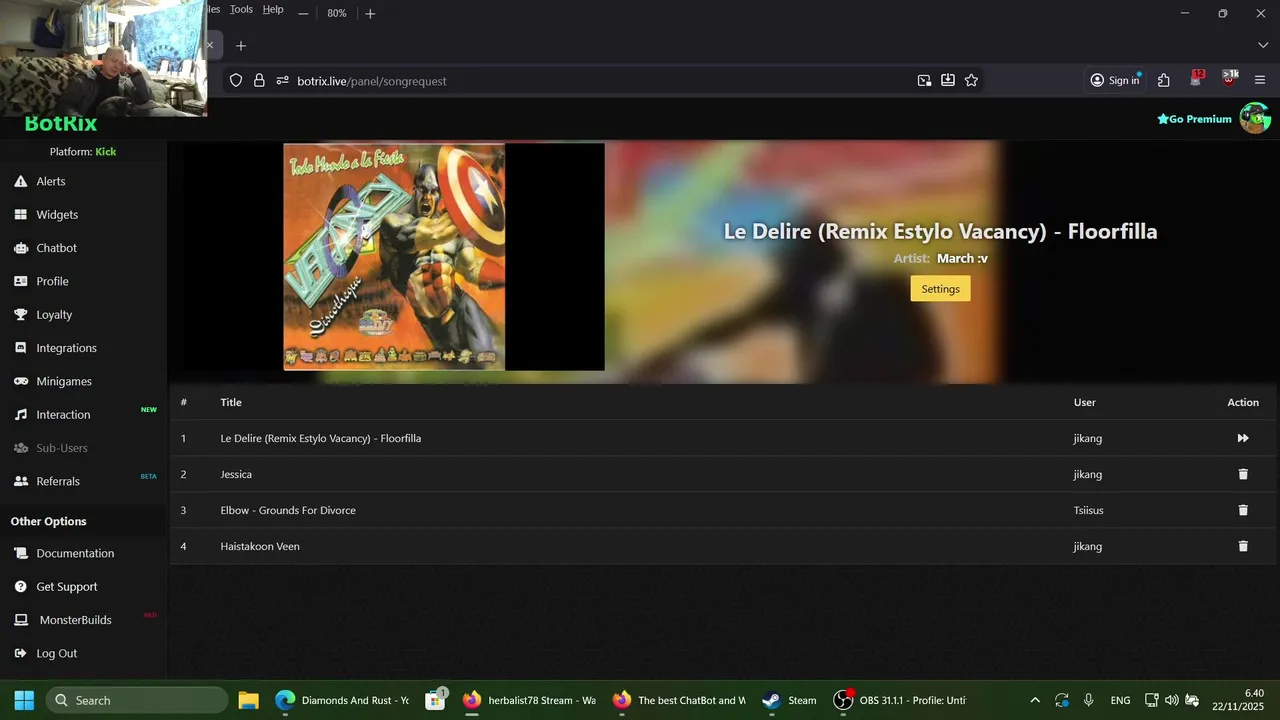Click the extension icon with 1k badge
The image size is (1280, 720).
click(1230, 79)
